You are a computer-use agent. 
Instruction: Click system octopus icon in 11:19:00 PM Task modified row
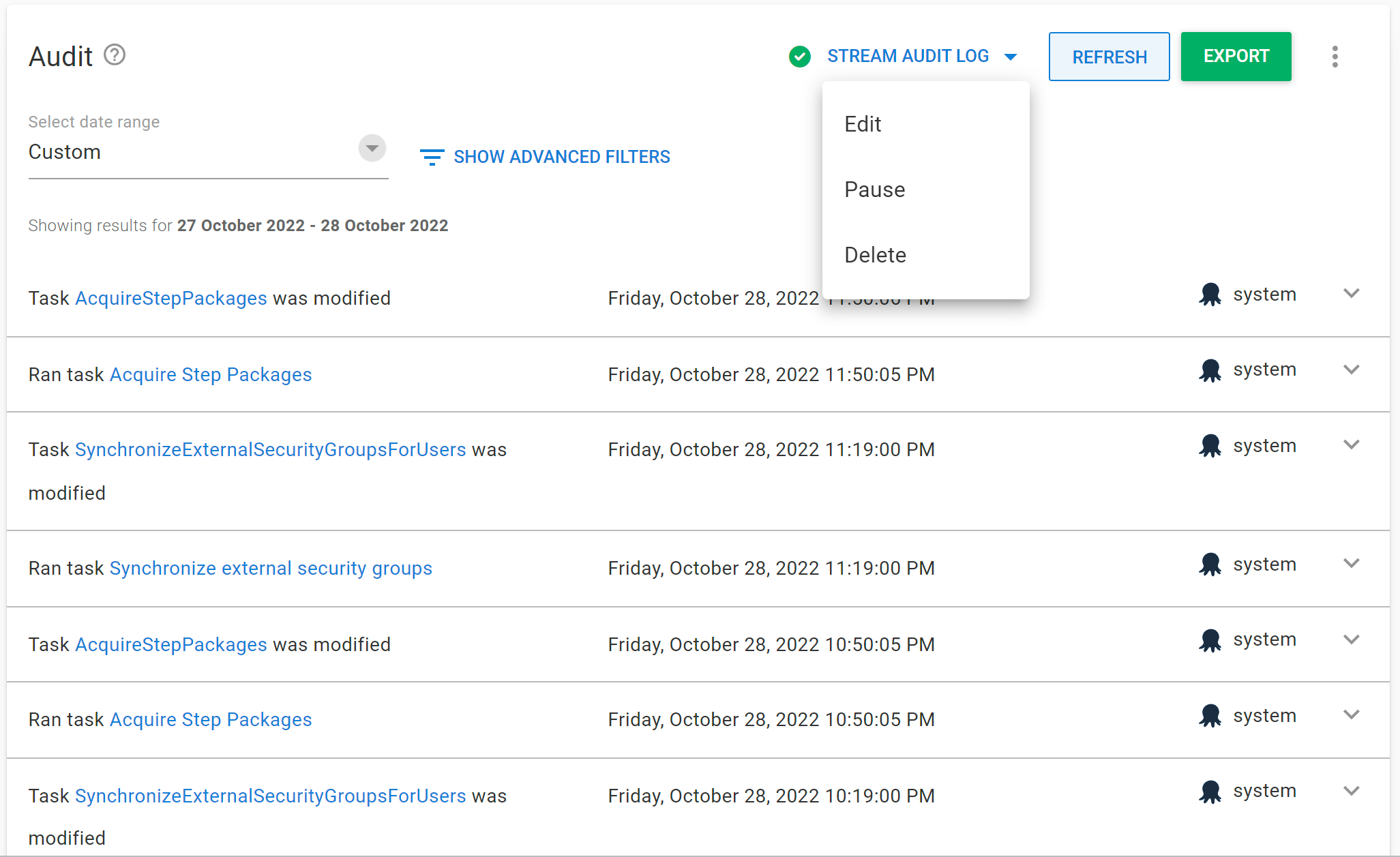pos(1210,446)
